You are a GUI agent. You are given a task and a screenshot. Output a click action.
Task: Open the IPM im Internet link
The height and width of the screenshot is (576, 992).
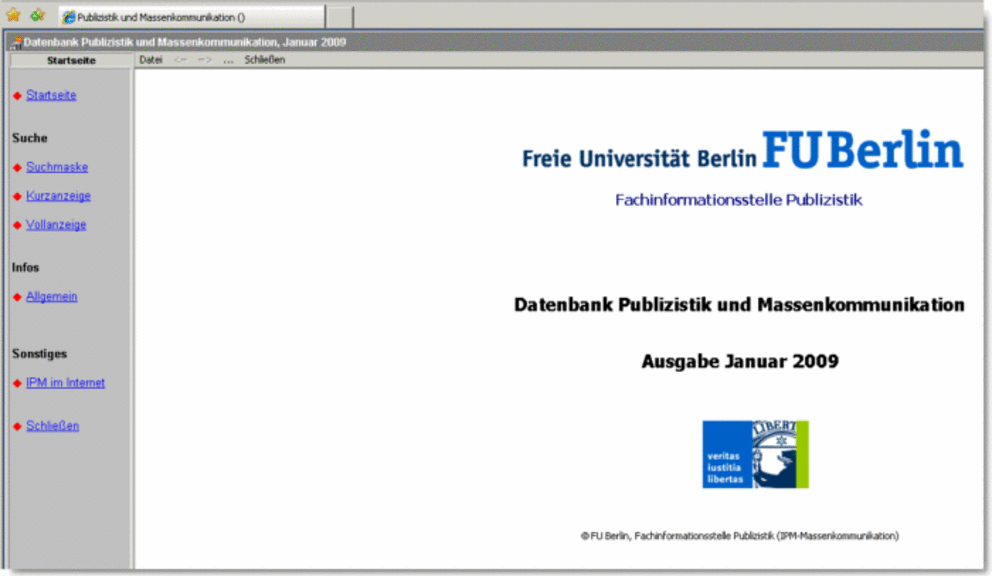(x=65, y=383)
